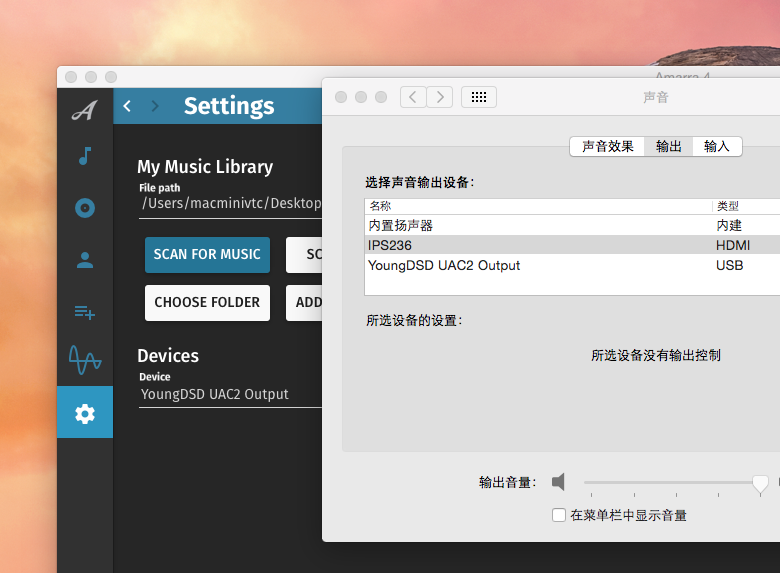Viewport: 780px width, 573px height.
Task: Click the Sound window forward arrow
Action: click(x=440, y=97)
